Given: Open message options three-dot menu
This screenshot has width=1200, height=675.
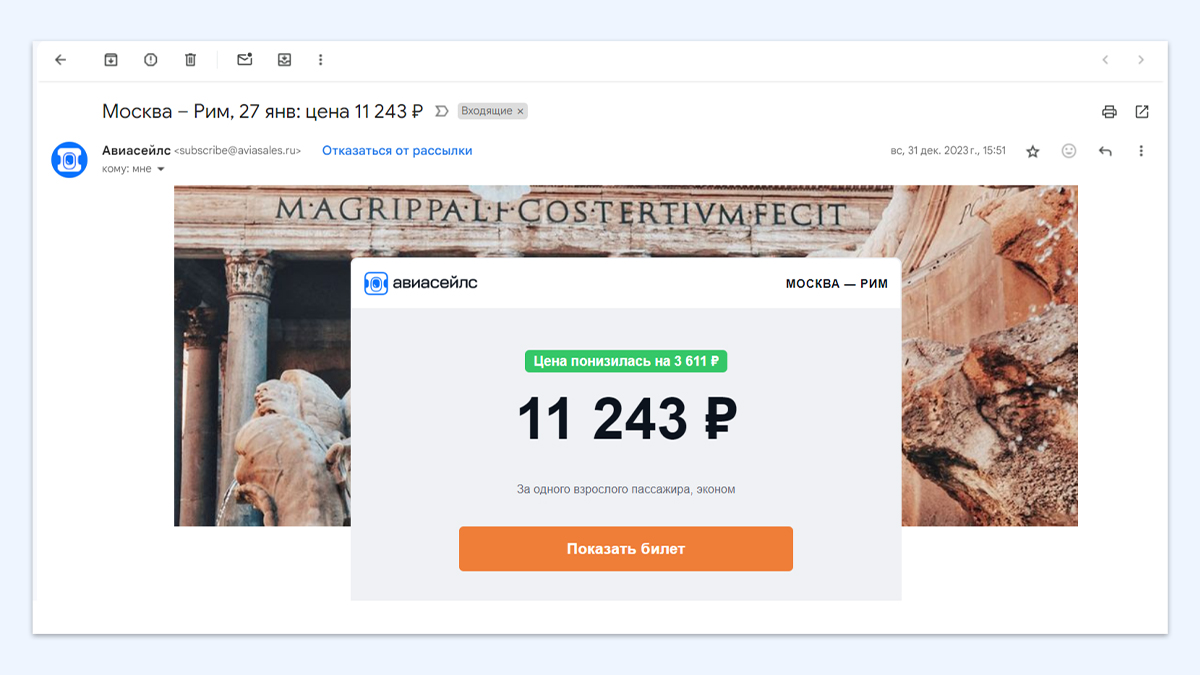Looking at the screenshot, I should tap(1141, 151).
